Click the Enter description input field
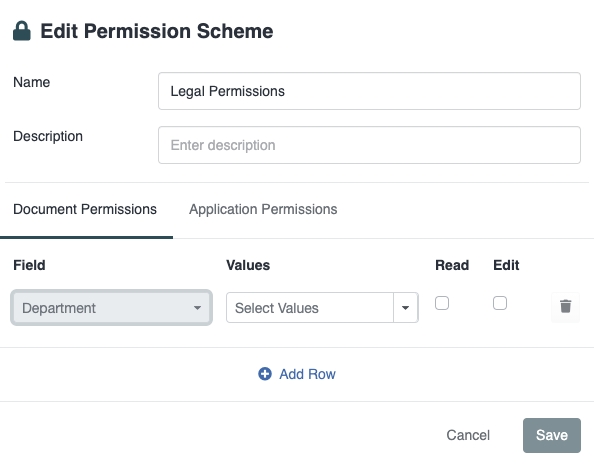Viewport: 594px width, 467px height. 369,145
